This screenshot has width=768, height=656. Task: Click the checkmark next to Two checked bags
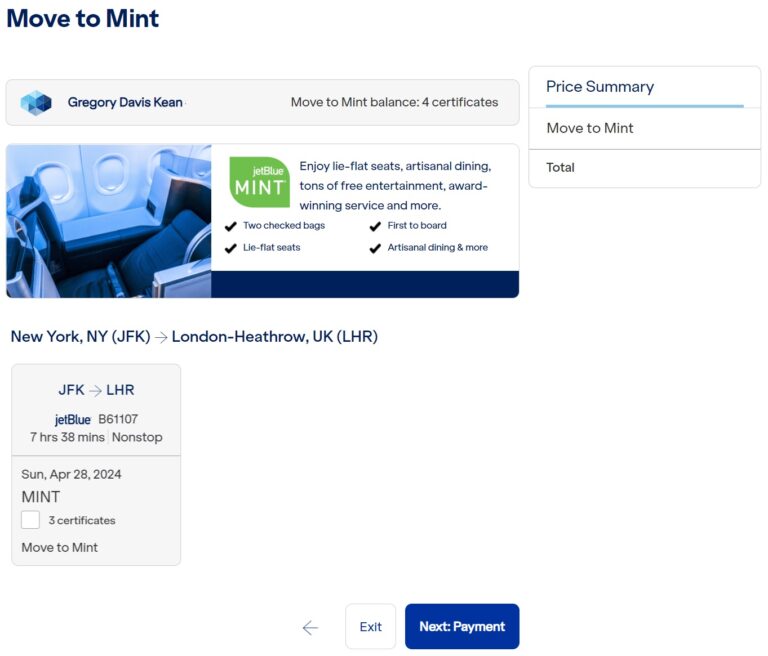231,226
